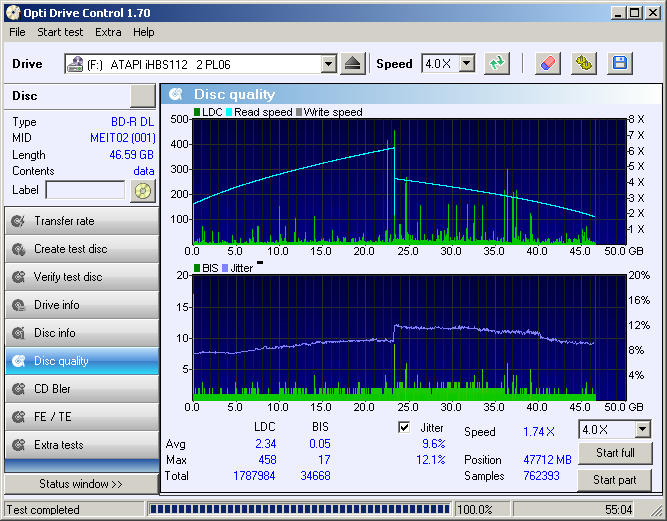
Task: Switch to Create test disc section
Action: (82, 249)
